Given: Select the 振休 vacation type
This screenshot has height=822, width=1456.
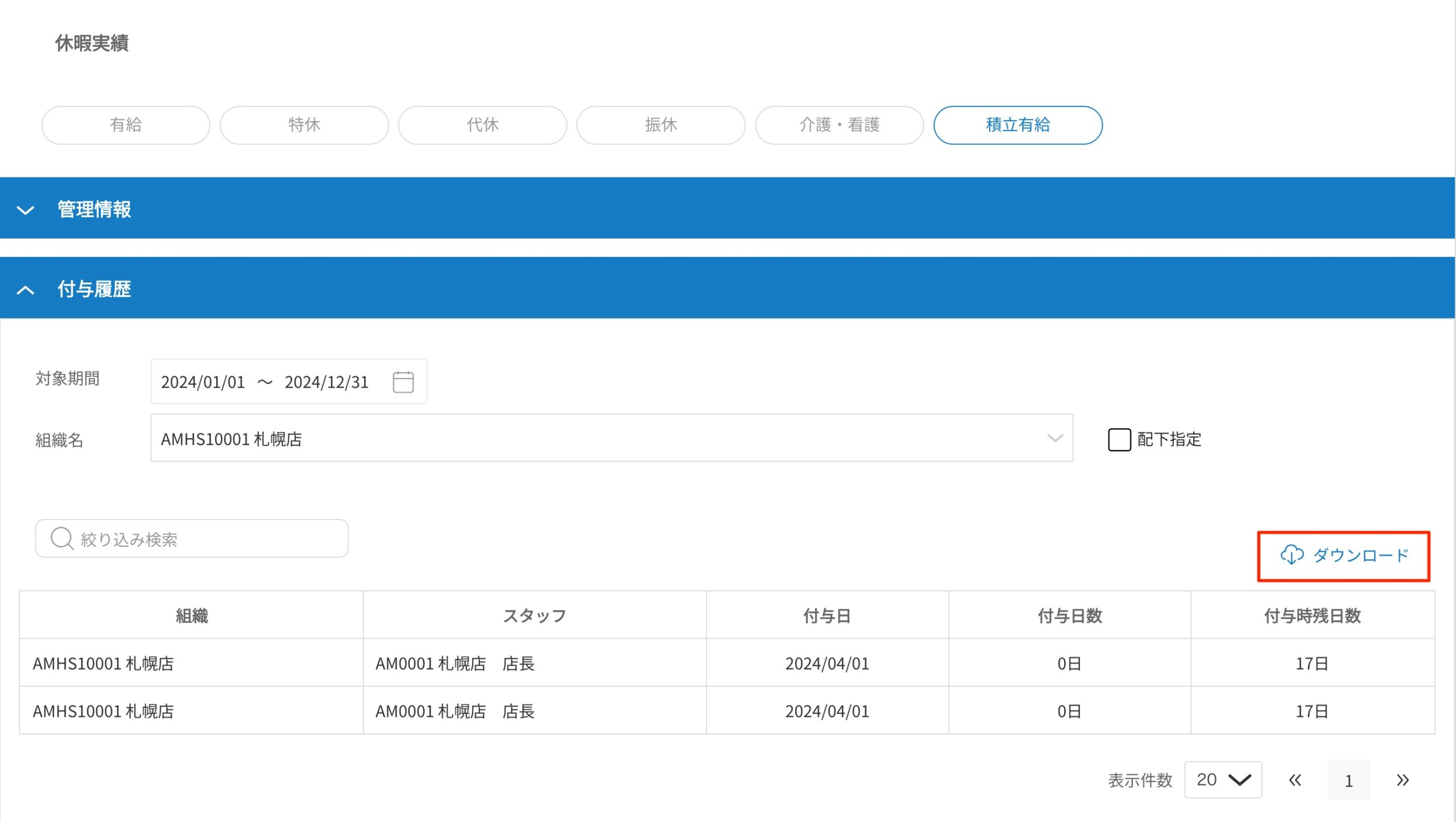Looking at the screenshot, I should (x=660, y=125).
